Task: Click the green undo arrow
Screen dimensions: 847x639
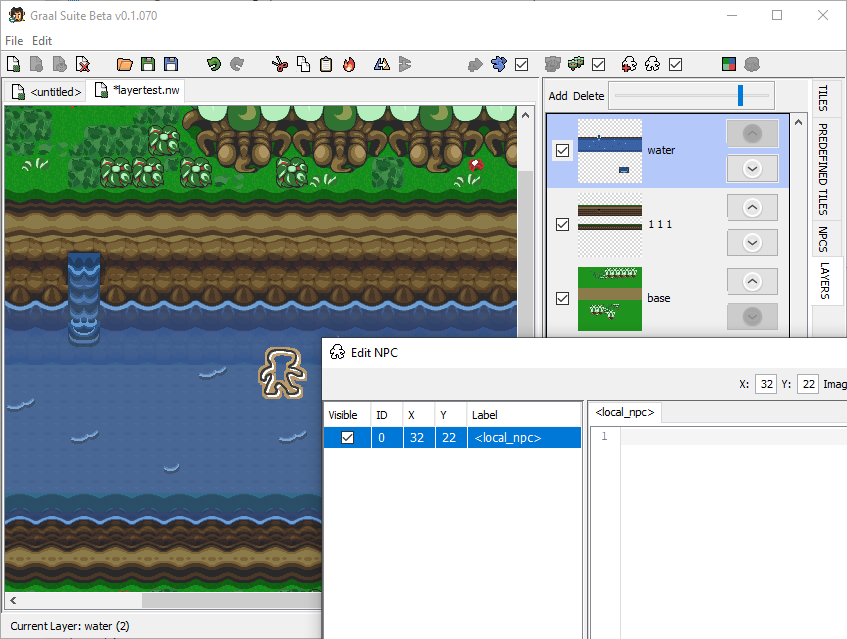Action: [214, 64]
